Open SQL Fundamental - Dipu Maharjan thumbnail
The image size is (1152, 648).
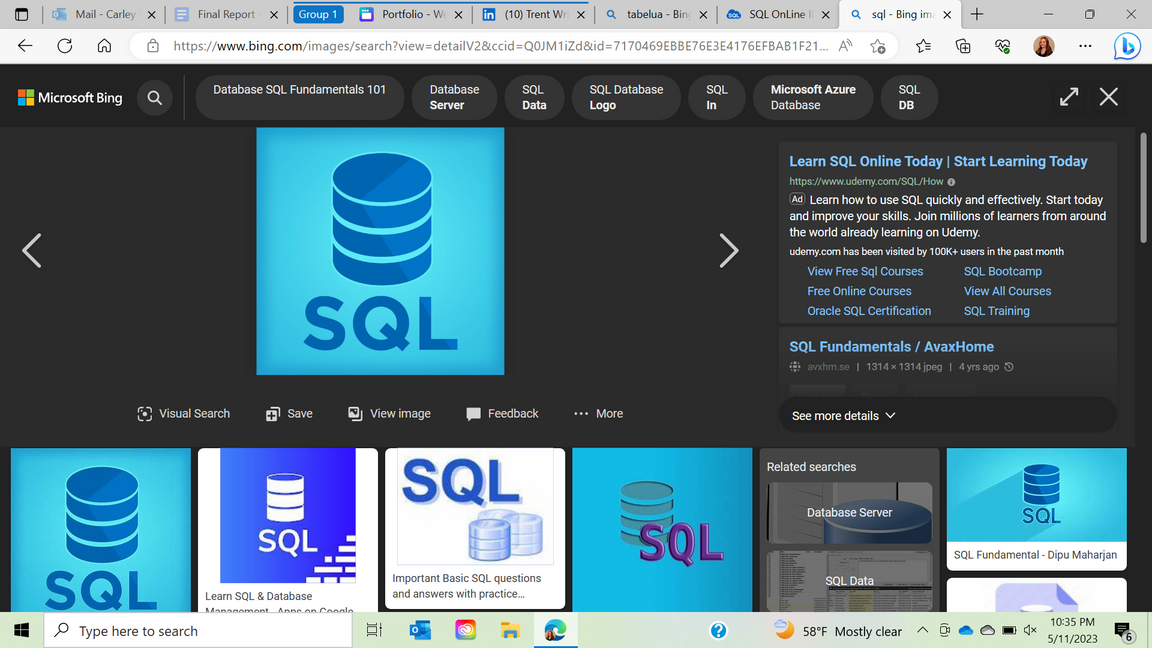(x=1036, y=508)
